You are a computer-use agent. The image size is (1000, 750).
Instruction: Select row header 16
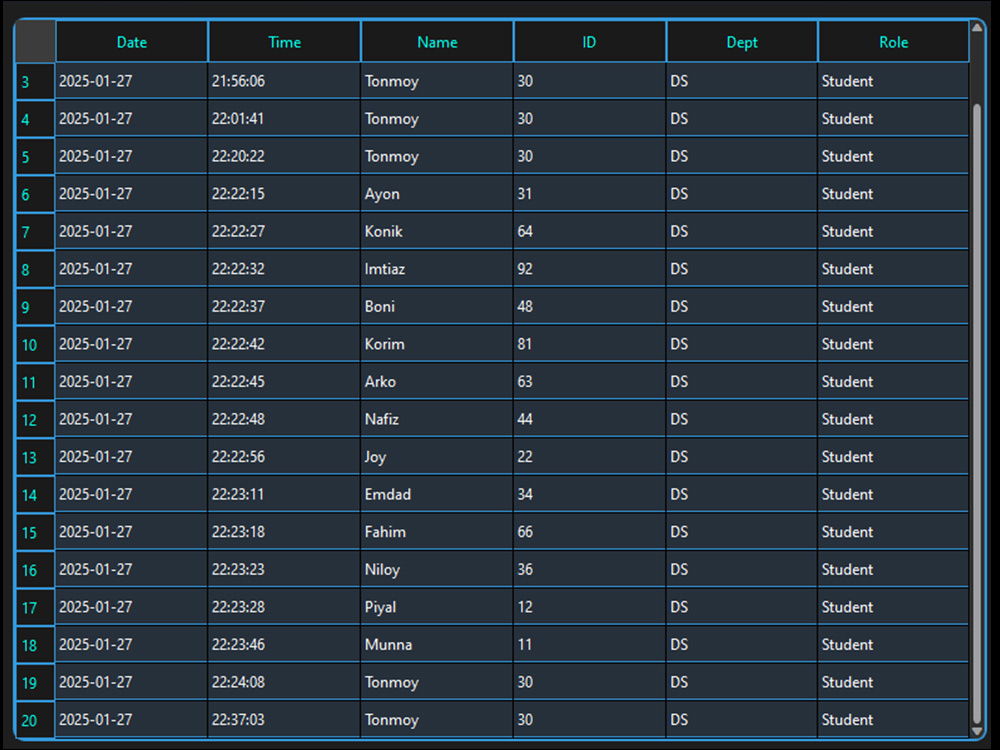click(x=35, y=571)
